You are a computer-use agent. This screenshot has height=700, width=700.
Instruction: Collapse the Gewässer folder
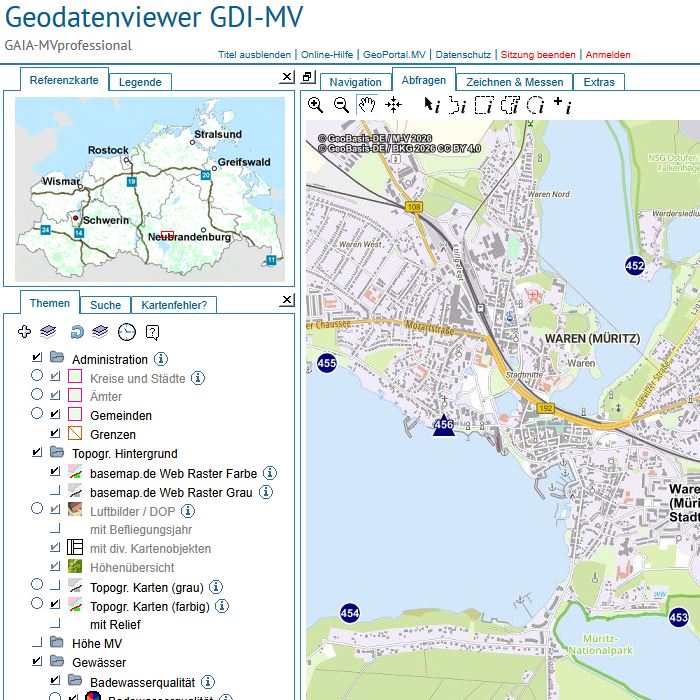point(57,660)
